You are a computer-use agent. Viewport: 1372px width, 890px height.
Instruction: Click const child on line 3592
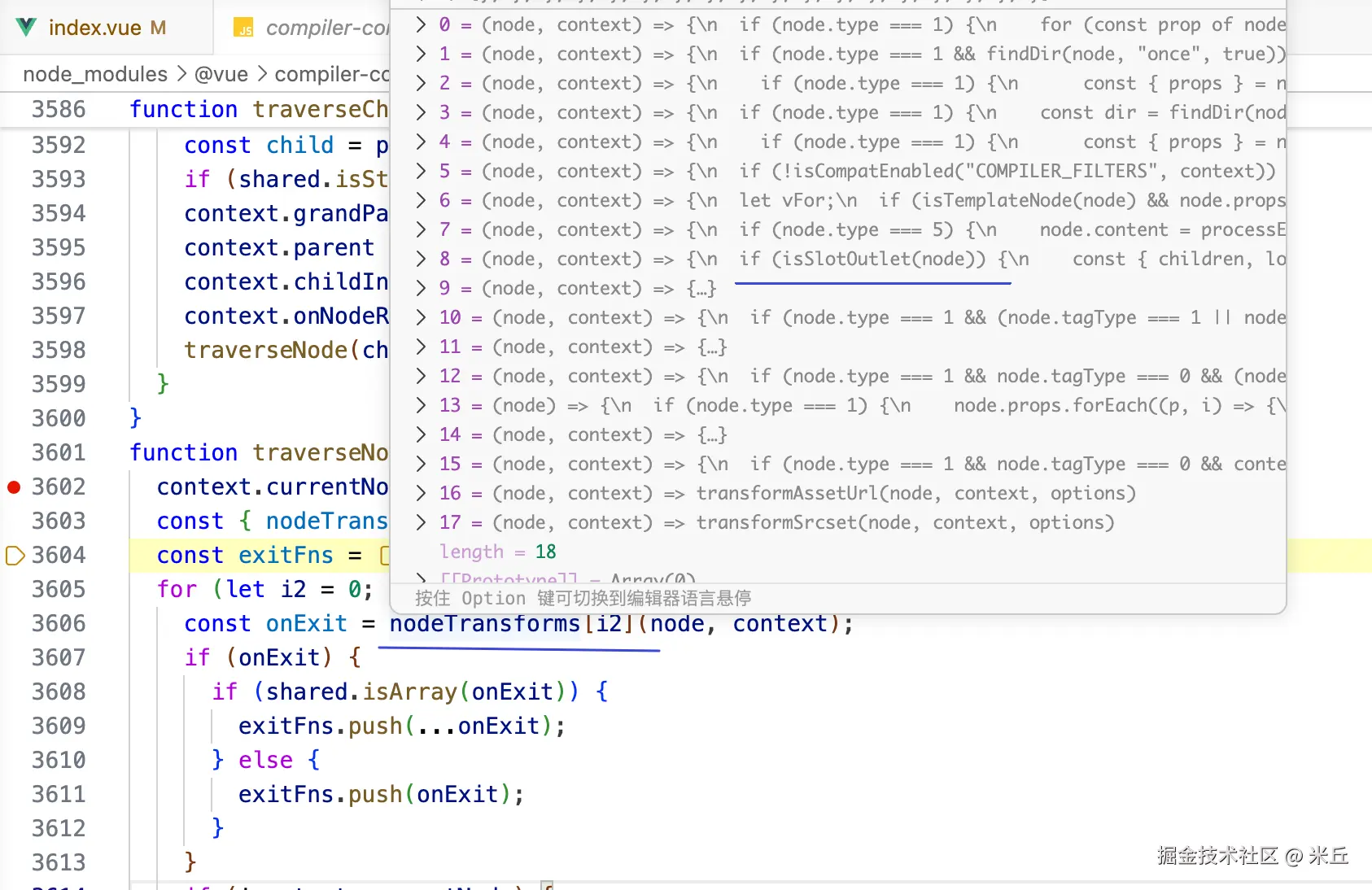pos(259,145)
